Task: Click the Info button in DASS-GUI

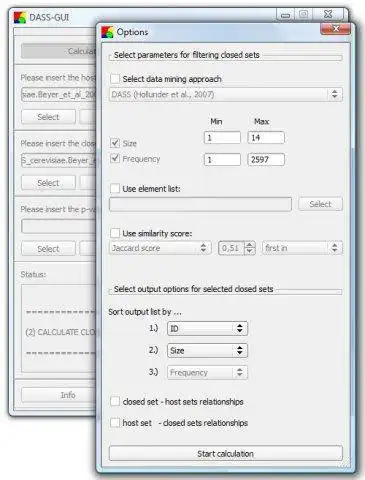Action: pos(58,395)
